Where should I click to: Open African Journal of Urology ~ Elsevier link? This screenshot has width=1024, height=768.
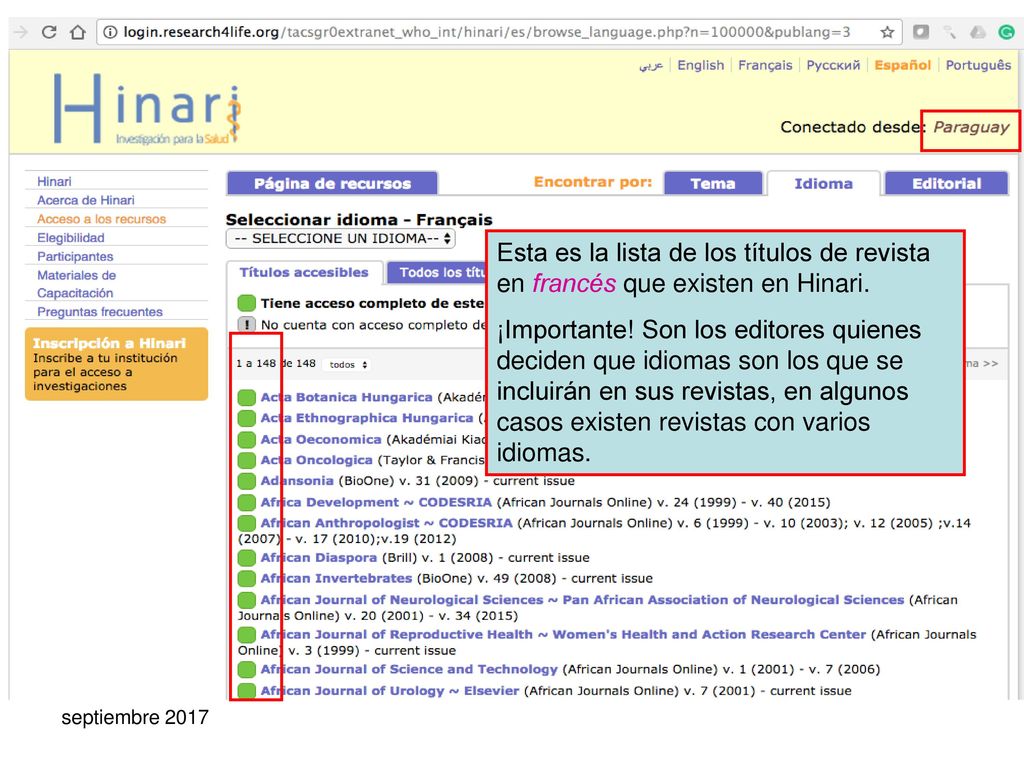pyautogui.click(x=390, y=691)
